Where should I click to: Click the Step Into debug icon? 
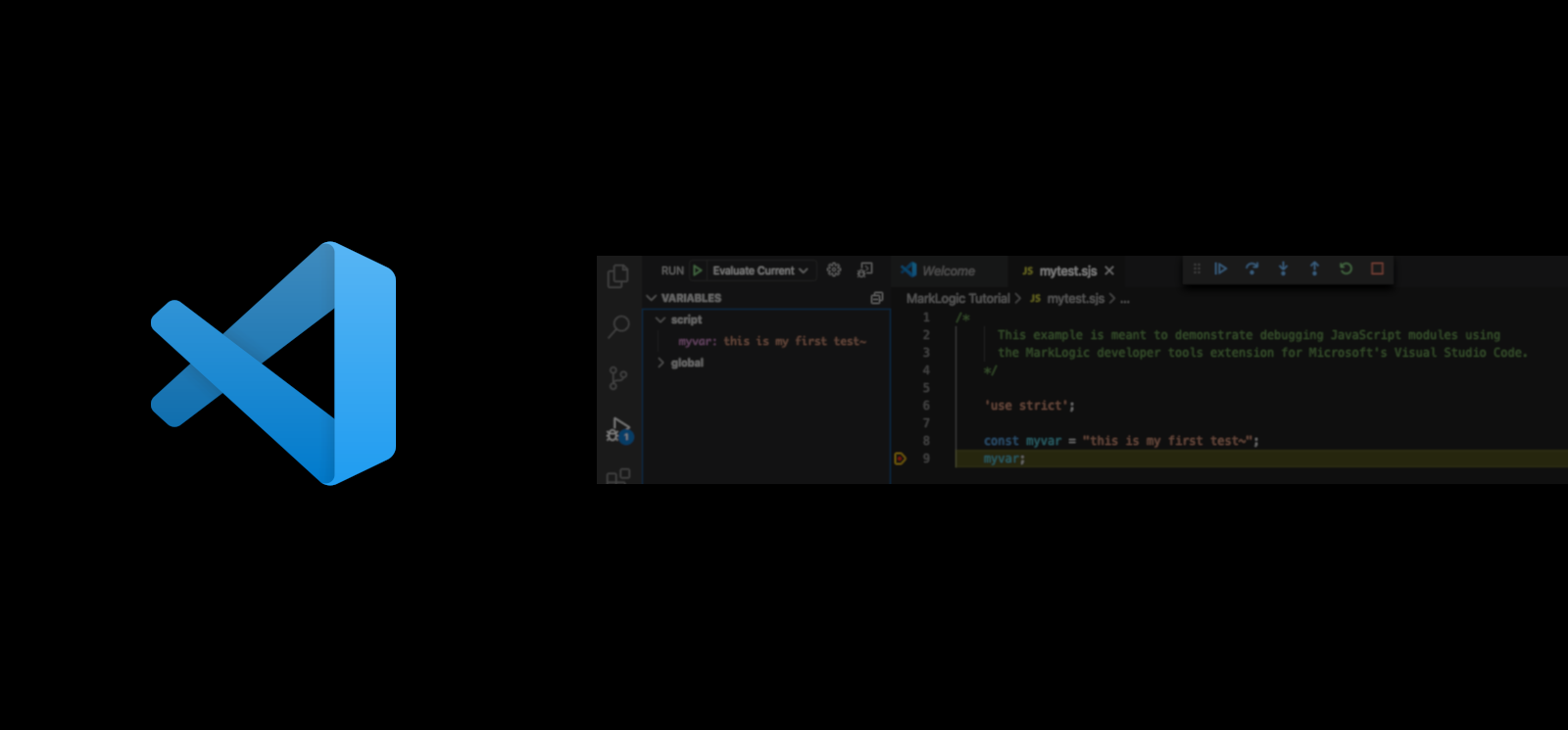(x=1283, y=268)
